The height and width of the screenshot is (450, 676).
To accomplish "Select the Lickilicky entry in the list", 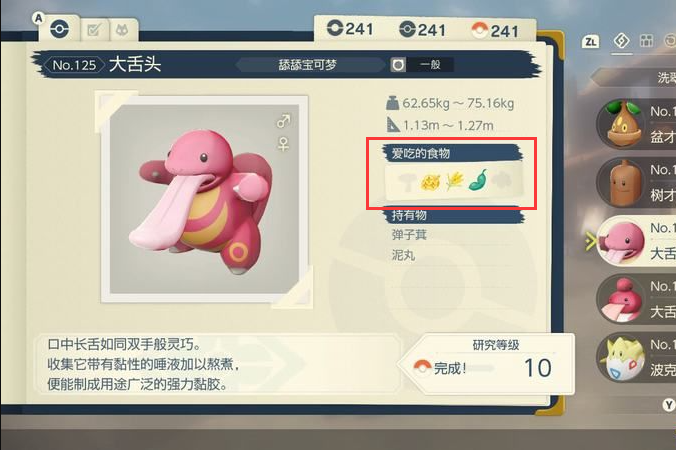I will [x=636, y=299].
